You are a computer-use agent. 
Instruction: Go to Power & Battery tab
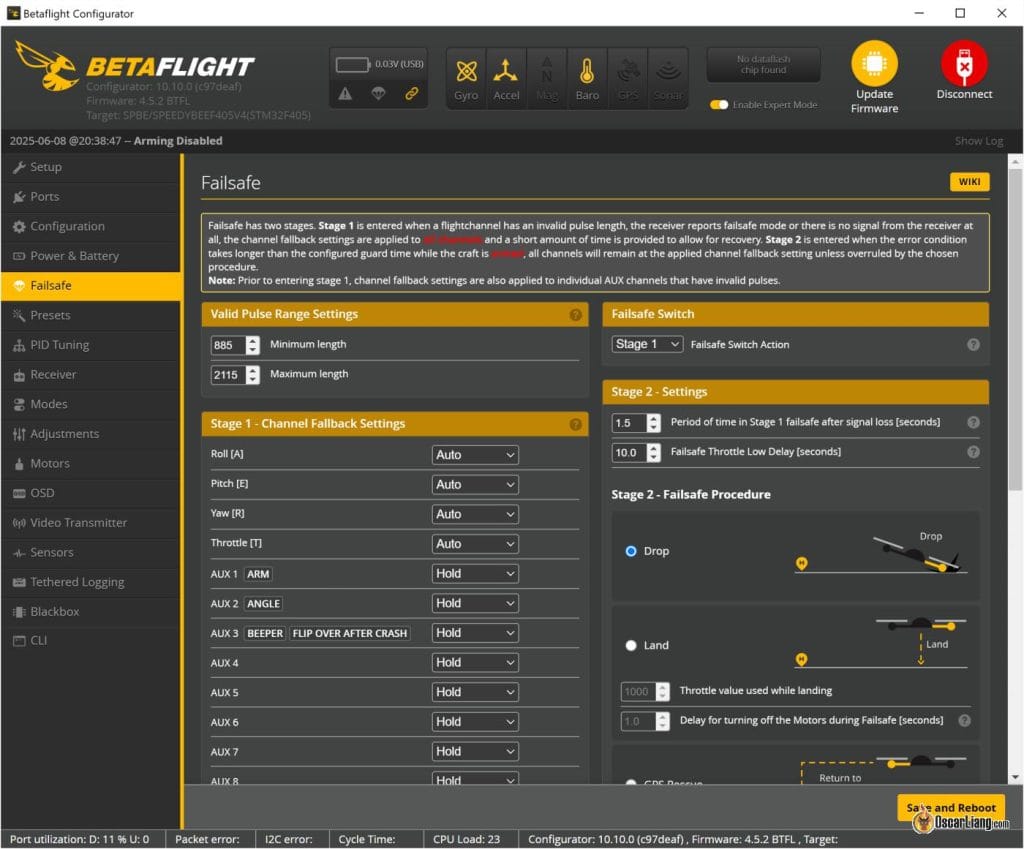pos(91,256)
